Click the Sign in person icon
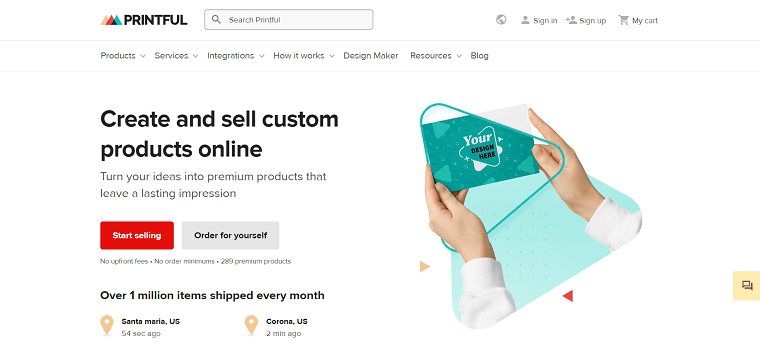Screen dimensions: 760x360 [x=525, y=20]
